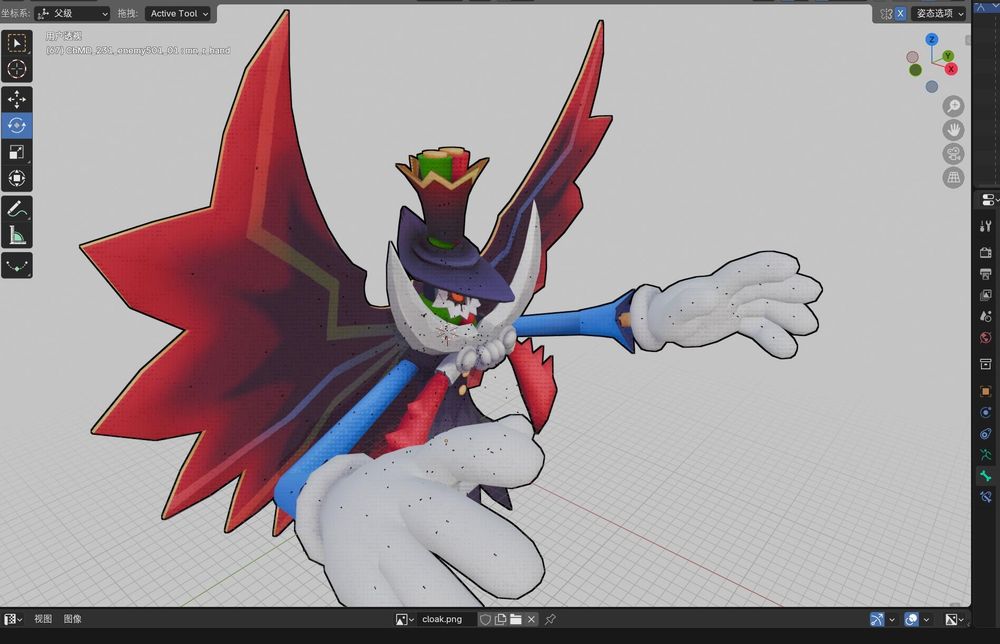Toggle fake user shield for cloak.png
This screenshot has width=1000, height=644.
[485, 619]
